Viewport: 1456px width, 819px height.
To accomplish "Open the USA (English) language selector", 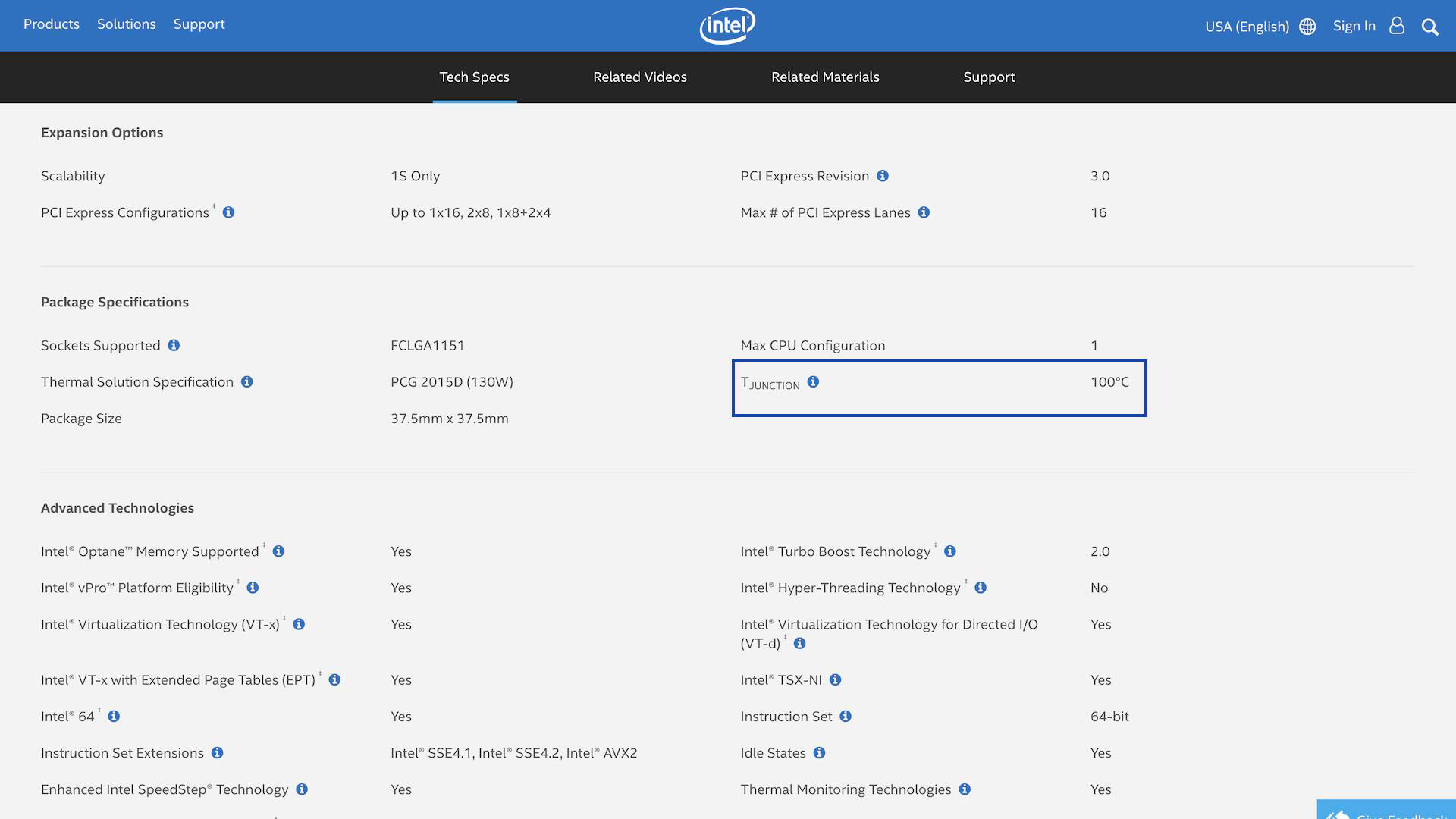I will [1247, 27].
